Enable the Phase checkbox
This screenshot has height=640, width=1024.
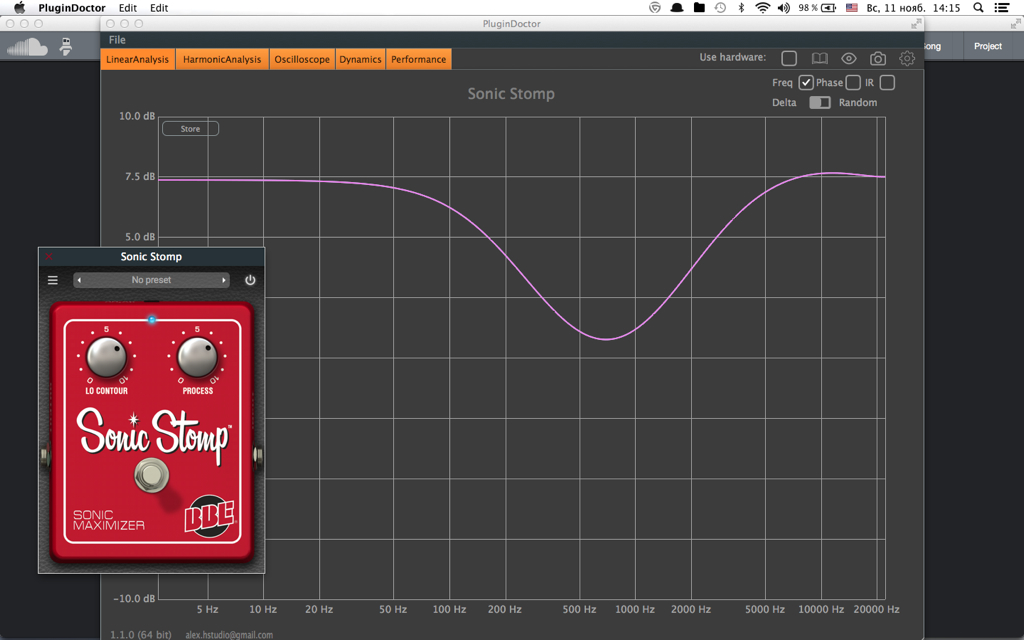(853, 83)
